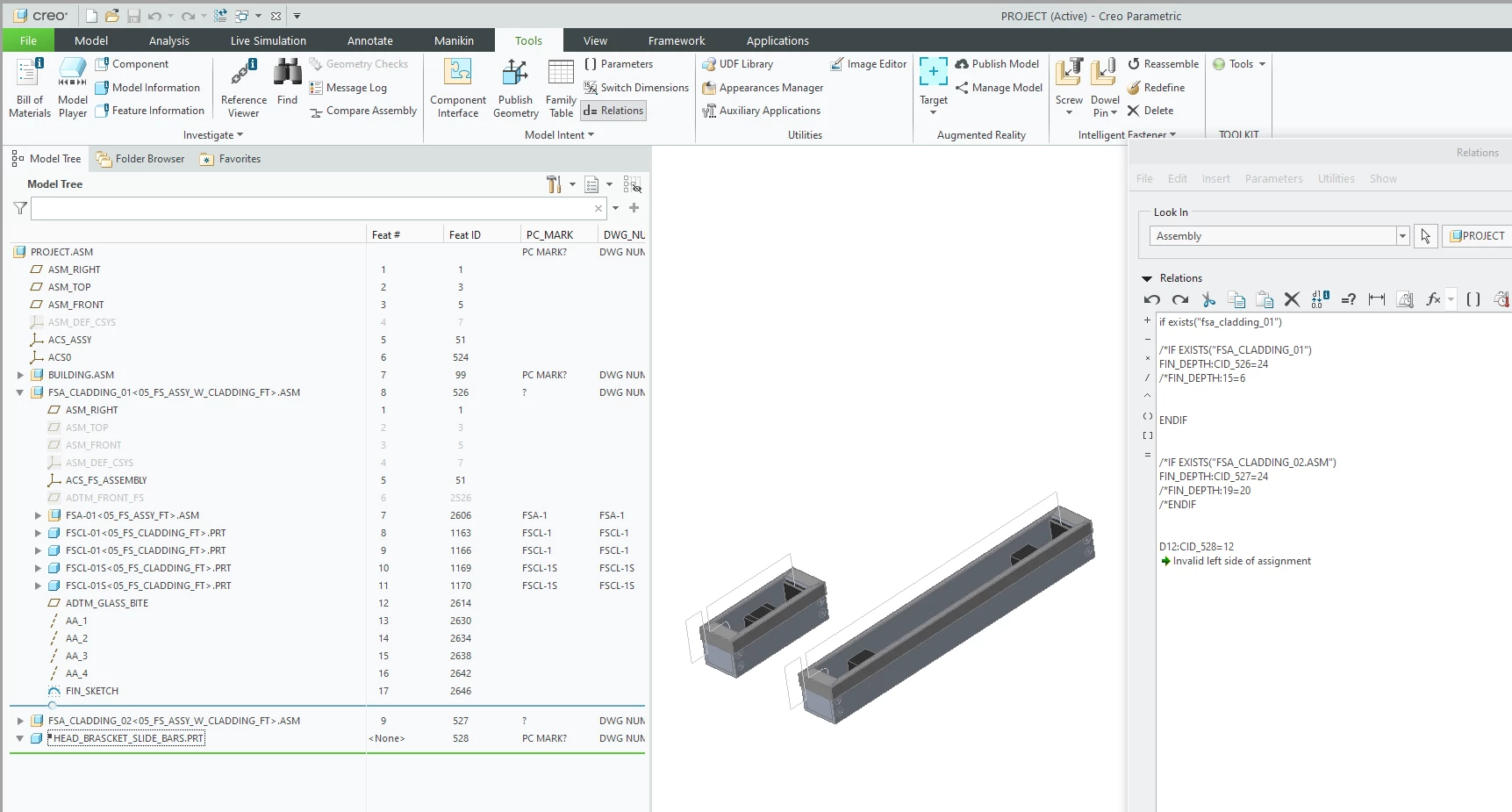Click the PROJECT button in Relations
The image size is (1512, 812).
pyautogui.click(x=1478, y=236)
